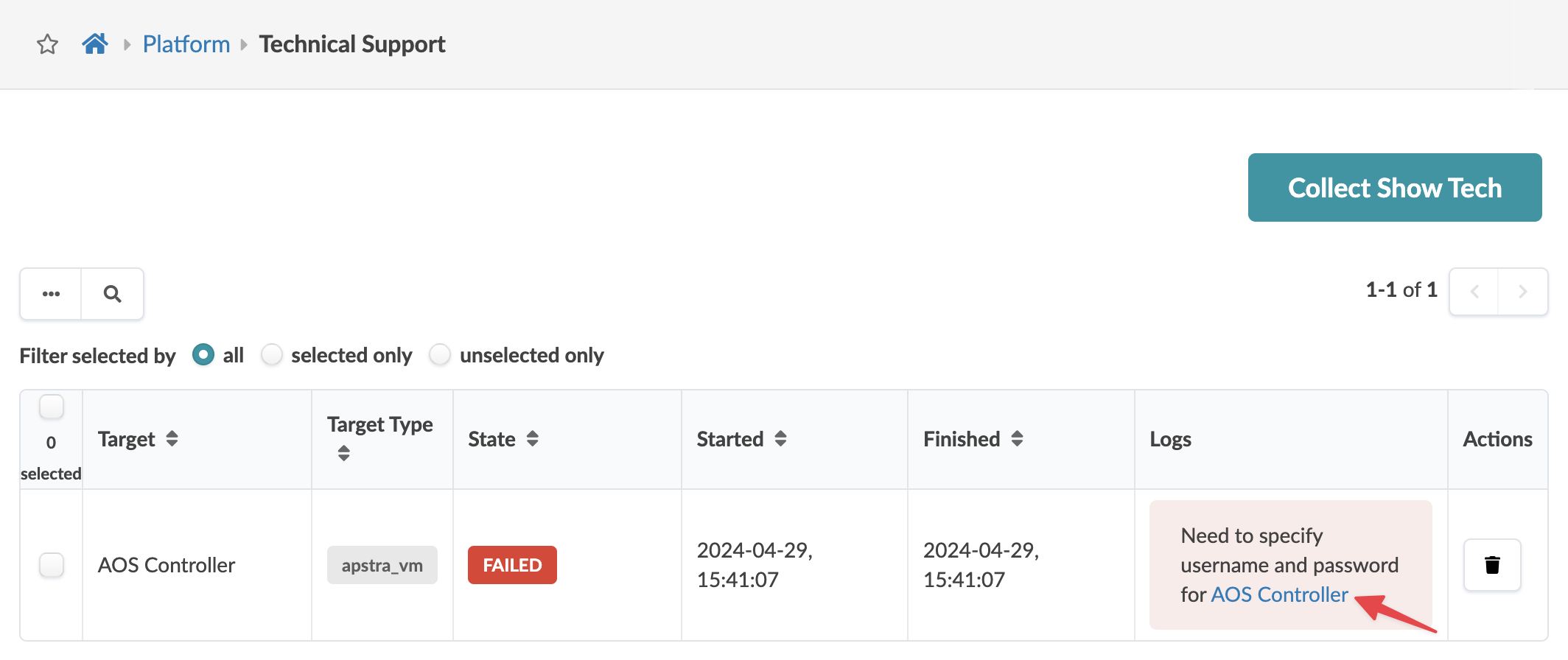Screen dimensions: 1568x660
Task: Select the 'unselected only' radio button
Action: (440, 355)
